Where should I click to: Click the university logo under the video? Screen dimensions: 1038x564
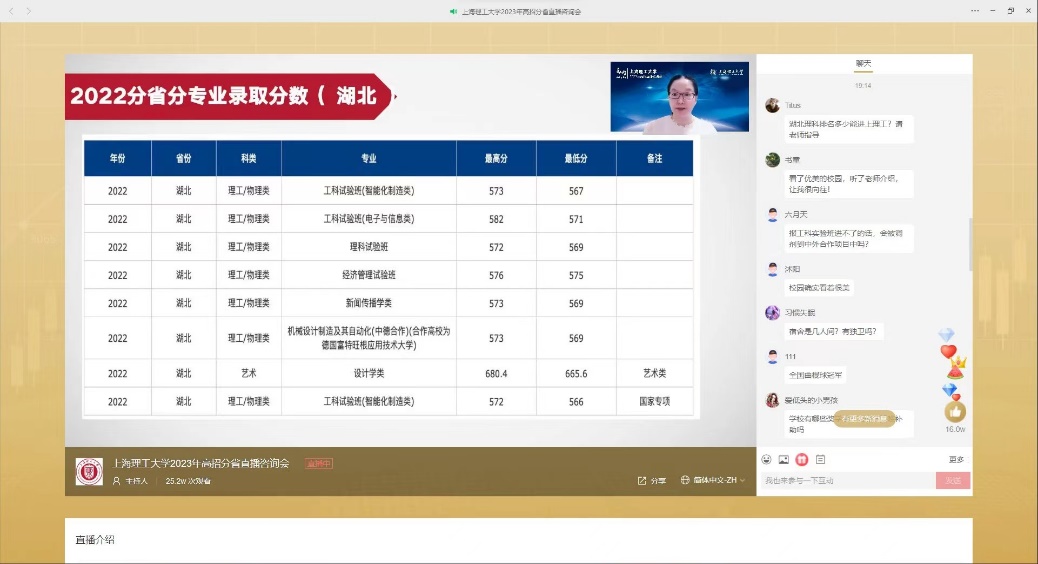(90, 471)
